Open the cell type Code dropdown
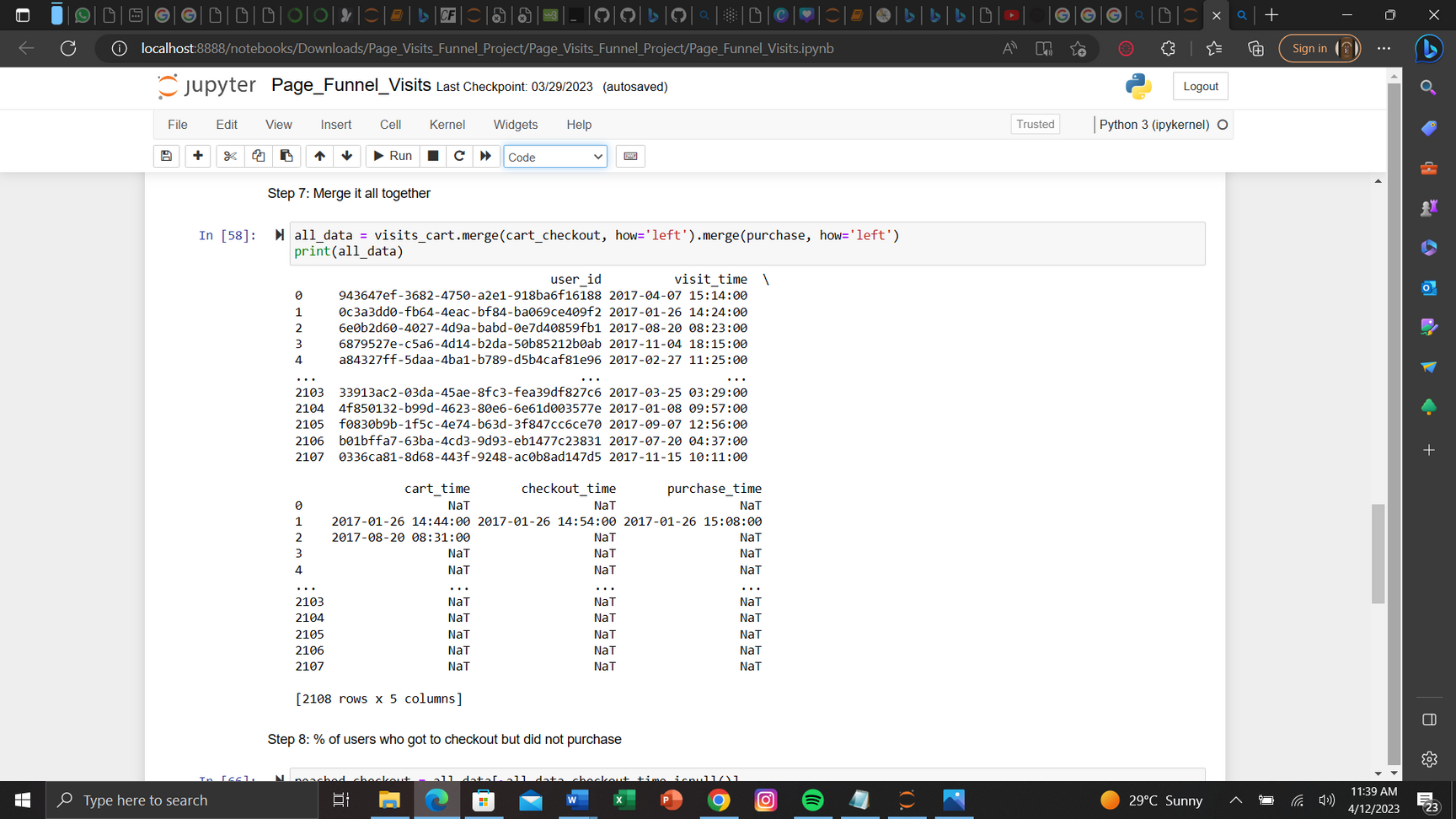 [x=555, y=157]
